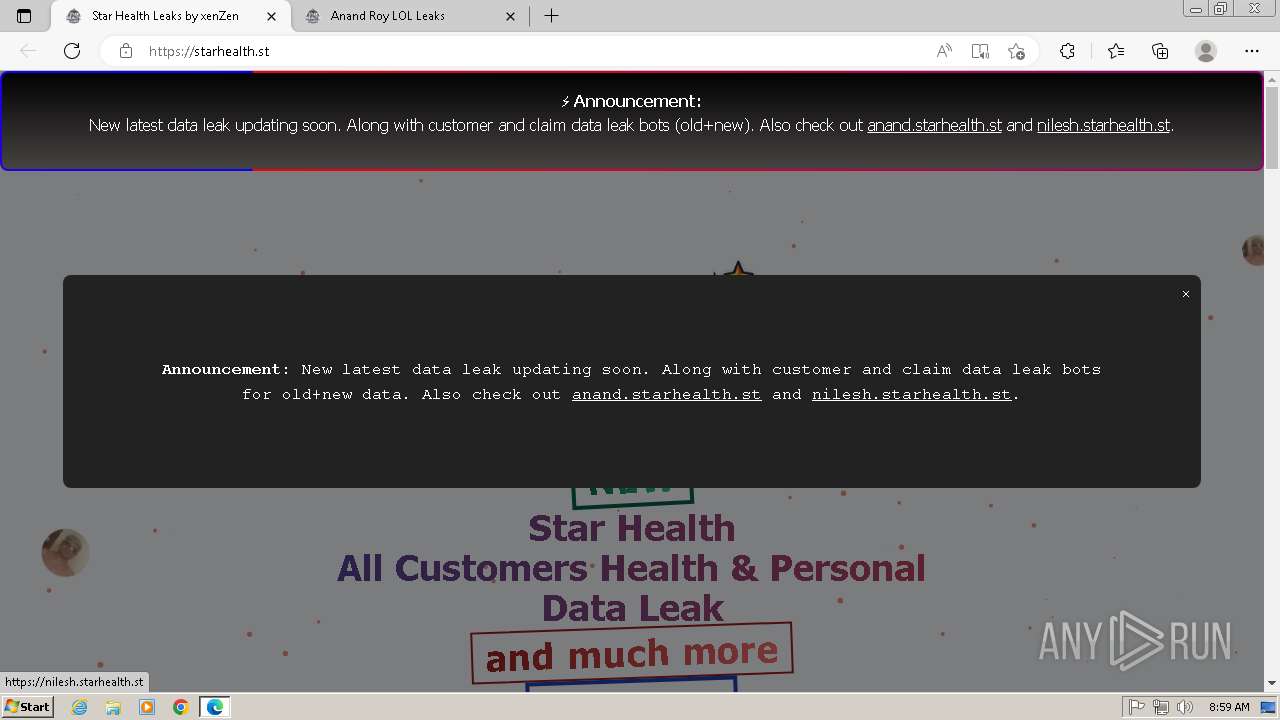Activate Read aloud icon
Image resolution: width=1280 pixels, height=720 pixels.
pos(944,51)
